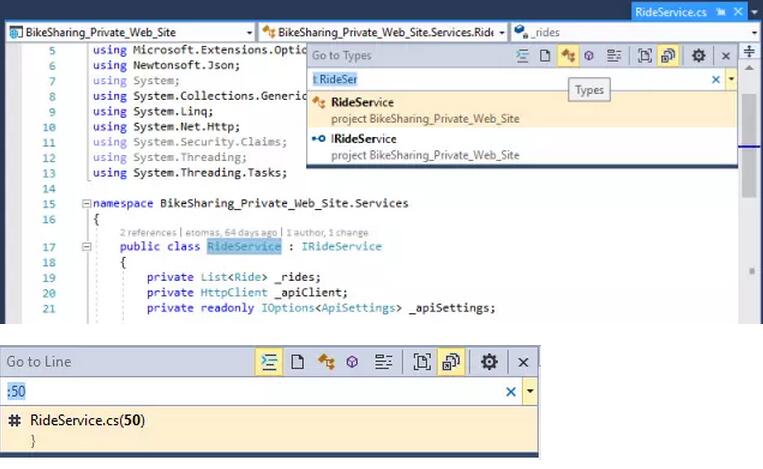Click the Members filter icon in Go to Types bar
The width and height of the screenshot is (763, 469).
click(589, 56)
